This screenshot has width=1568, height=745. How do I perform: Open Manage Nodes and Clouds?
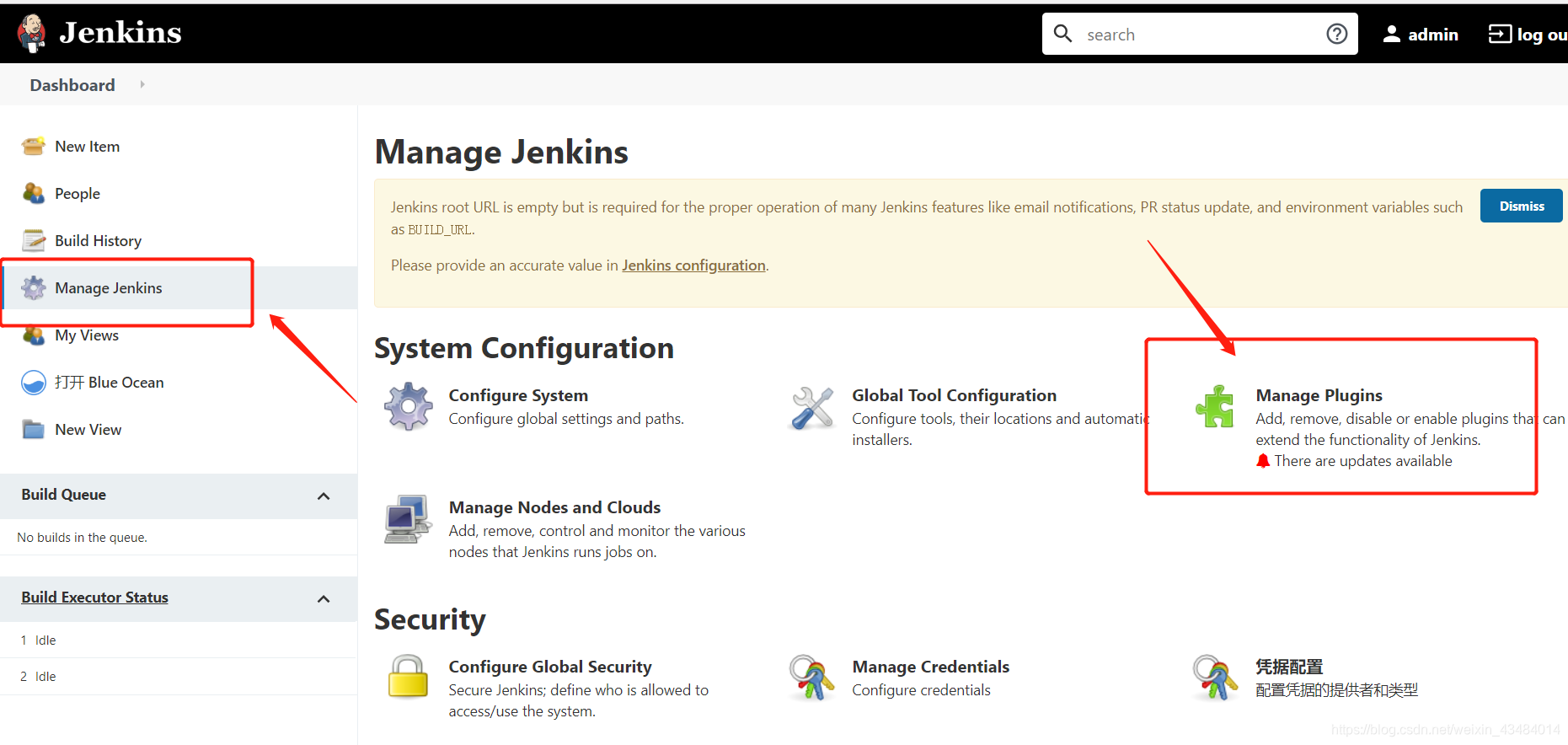[x=554, y=507]
